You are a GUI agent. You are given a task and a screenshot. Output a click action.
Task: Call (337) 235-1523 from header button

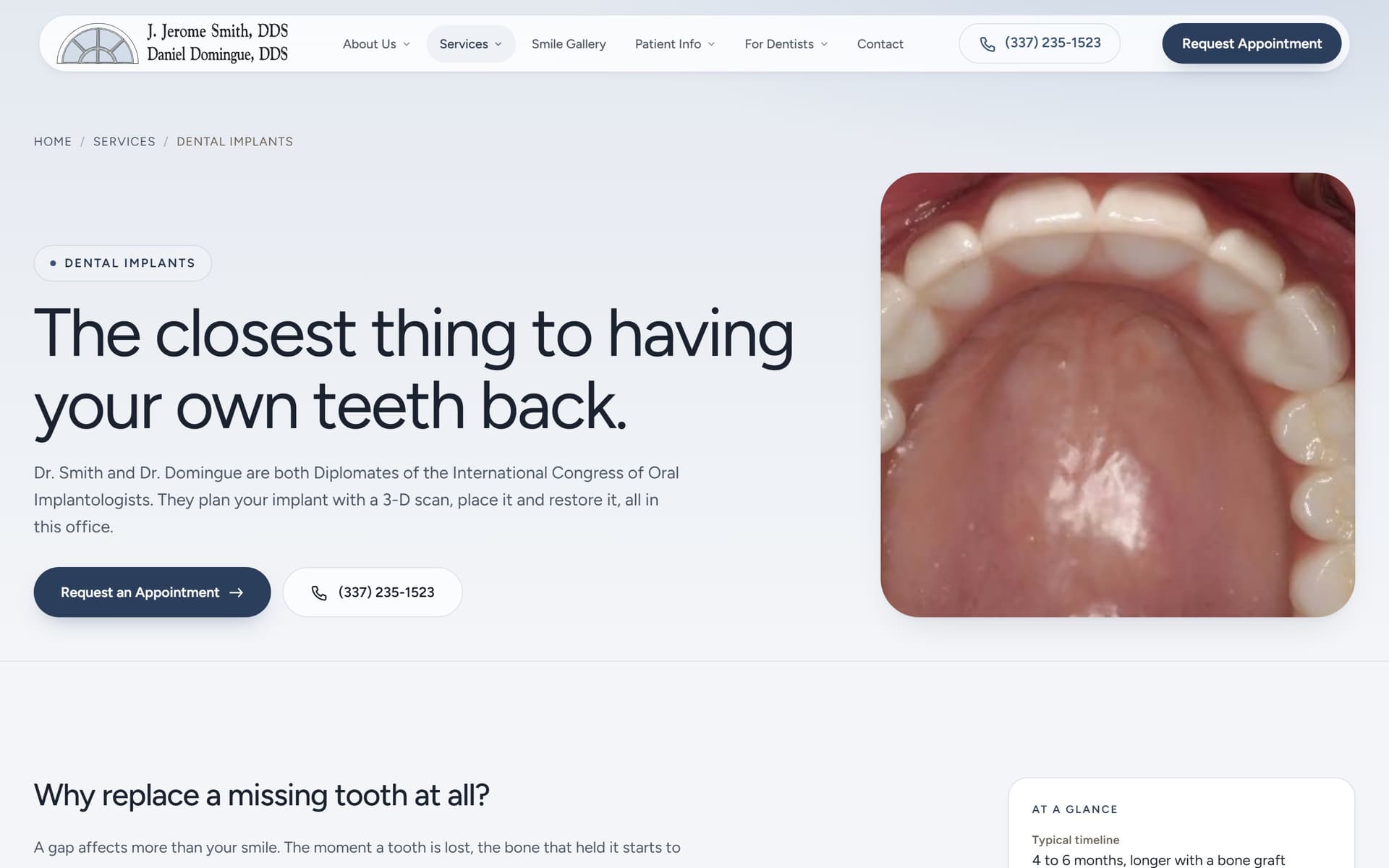click(x=1040, y=43)
